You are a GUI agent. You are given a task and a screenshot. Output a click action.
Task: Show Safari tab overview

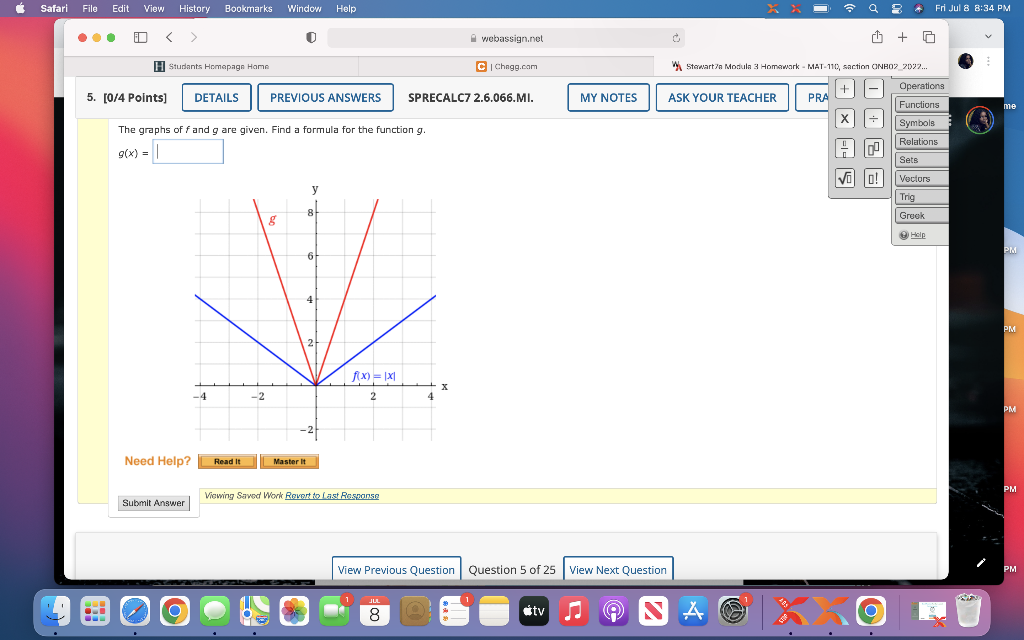929,37
